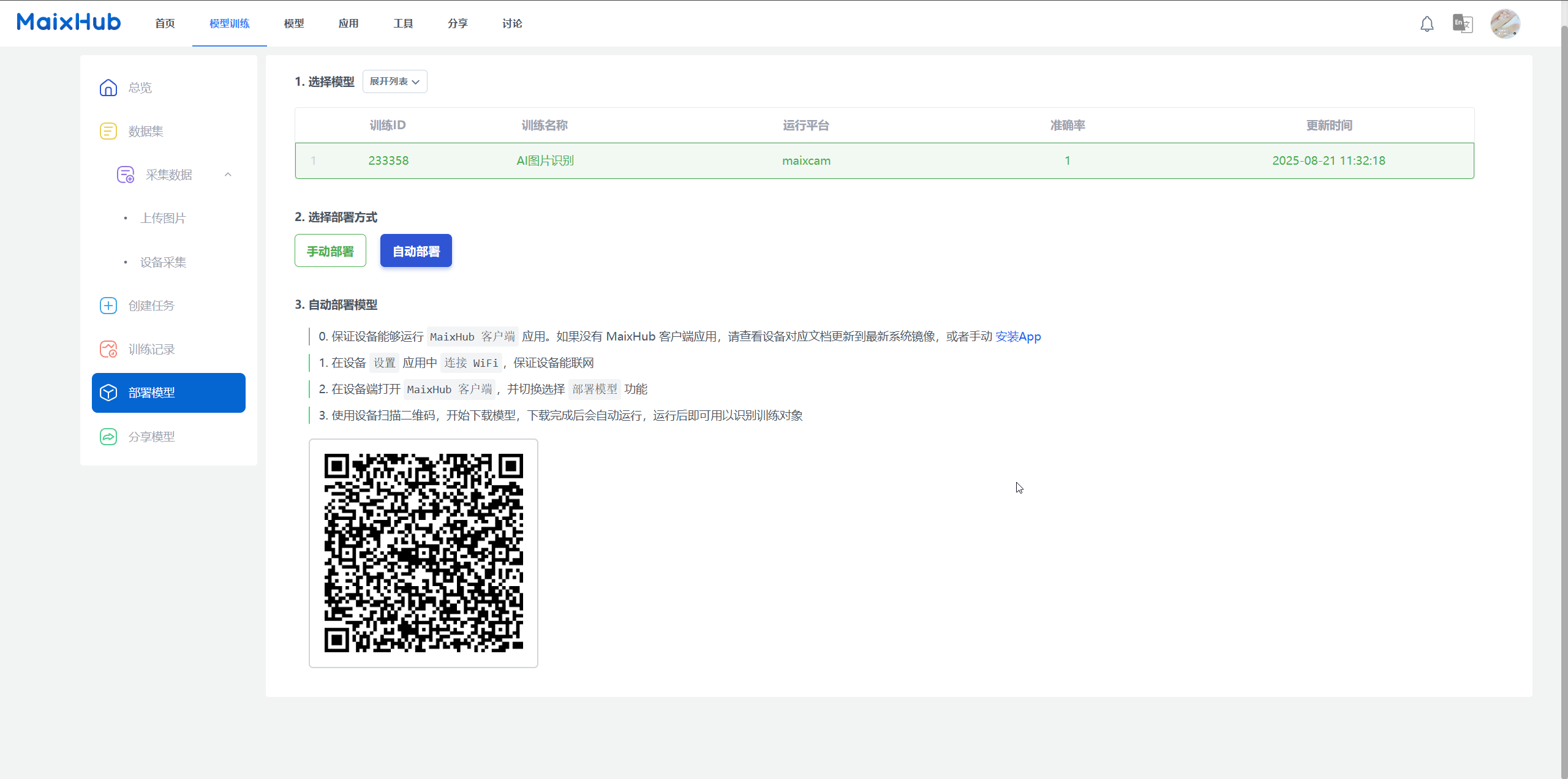Click the 总览 home icon in sidebar
This screenshot has width=1568, height=779.
click(x=108, y=88)
